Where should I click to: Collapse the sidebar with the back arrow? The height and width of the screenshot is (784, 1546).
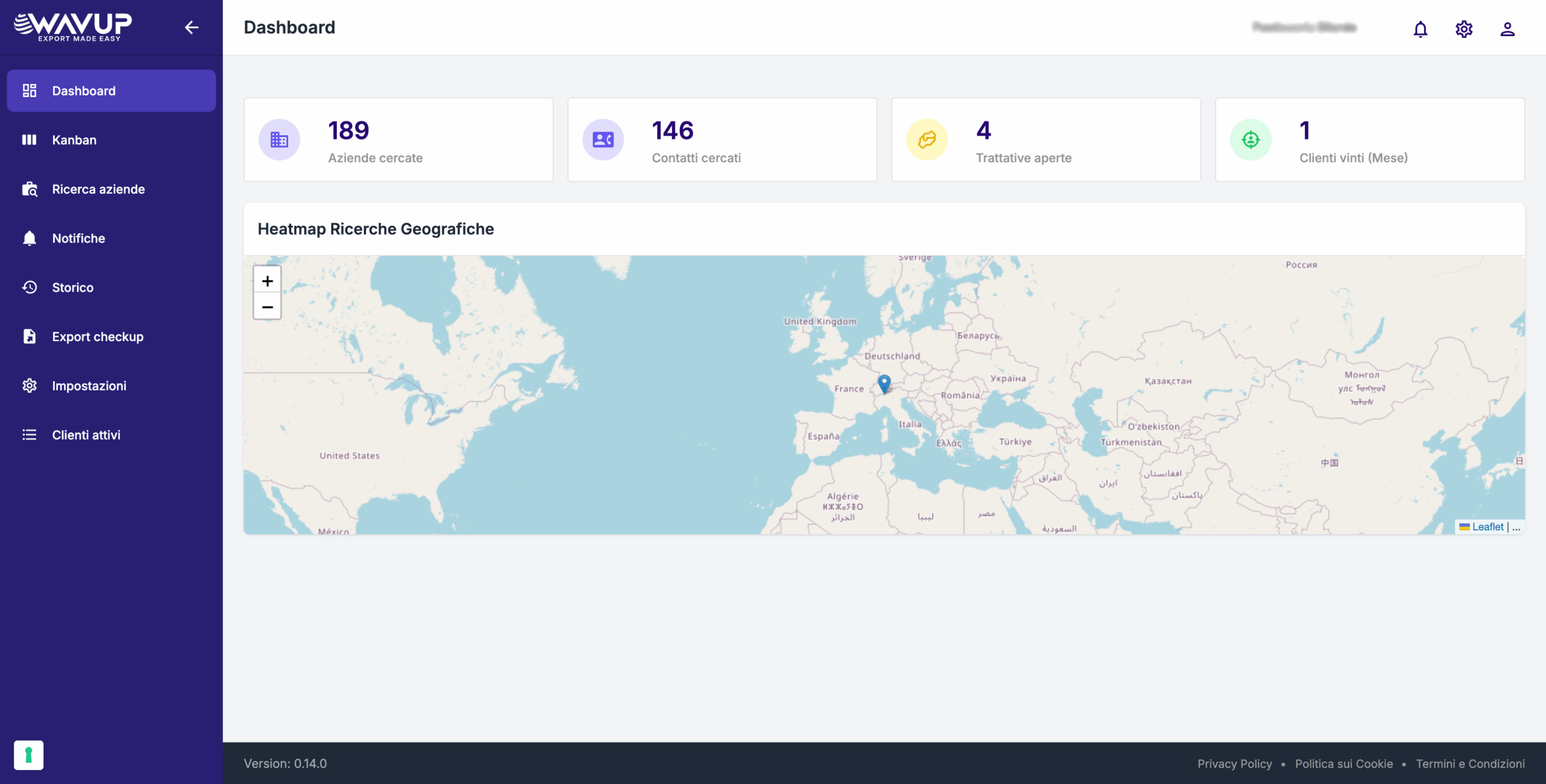pos(191,27)
